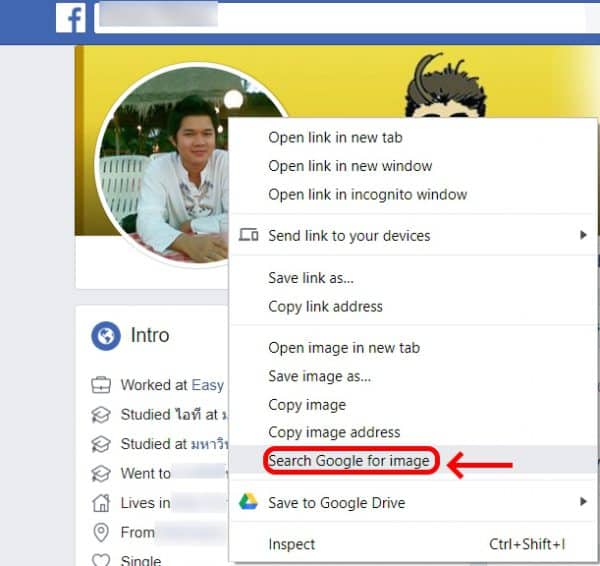
Task: Click the Google Drive icon in menu
Action: (x=248, y=502)
